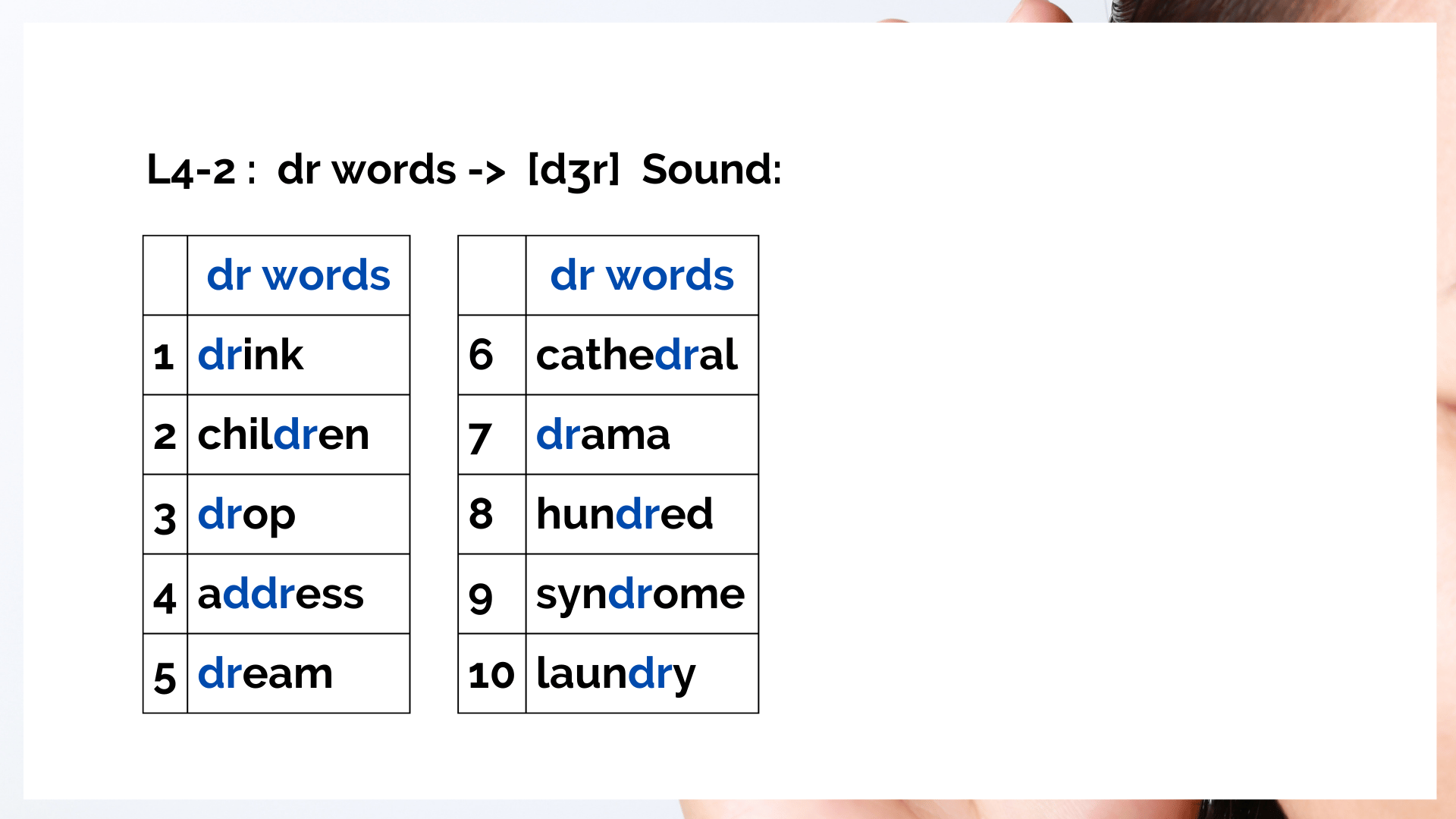Screen dimensions: 1456x819
Task: Select the word cathedral in row 6
Action: tap(636, 354)
